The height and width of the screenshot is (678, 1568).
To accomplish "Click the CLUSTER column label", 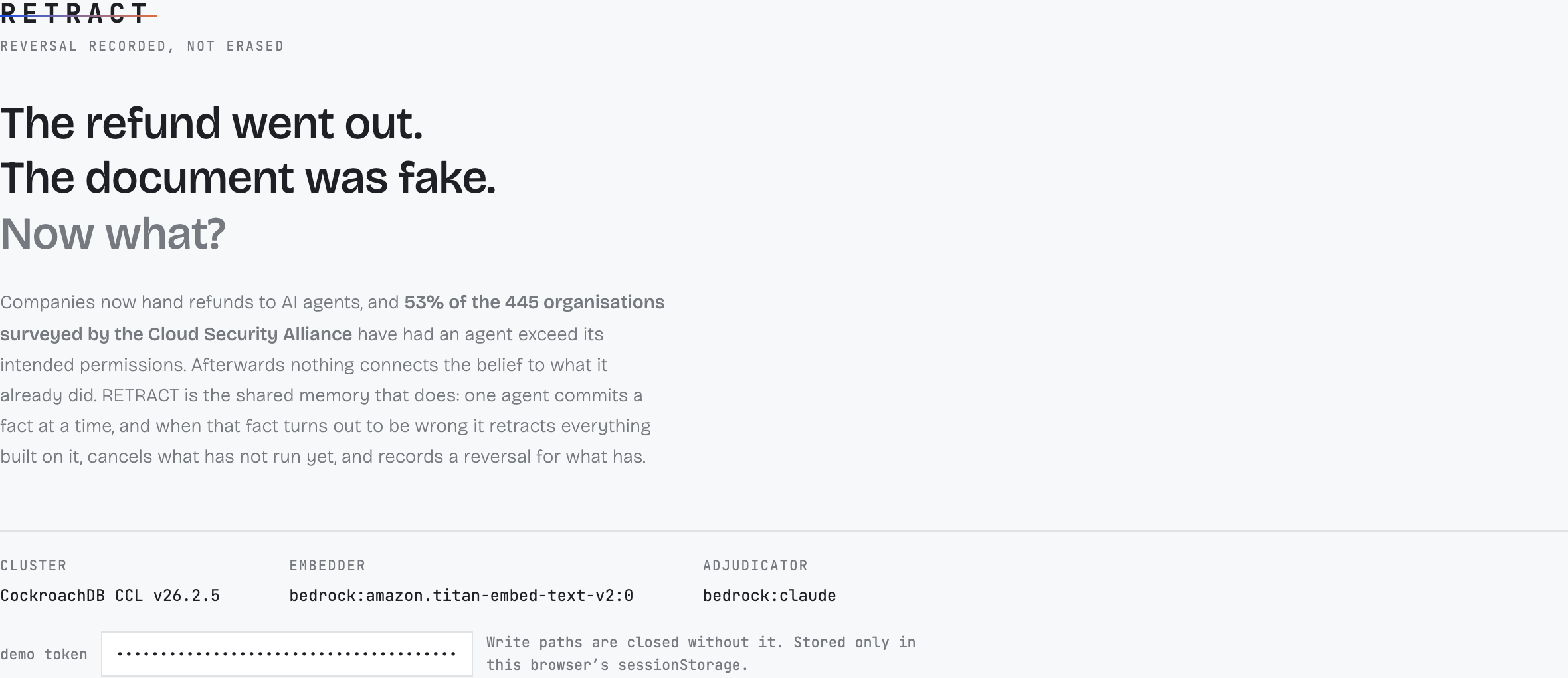I will 33,566.
